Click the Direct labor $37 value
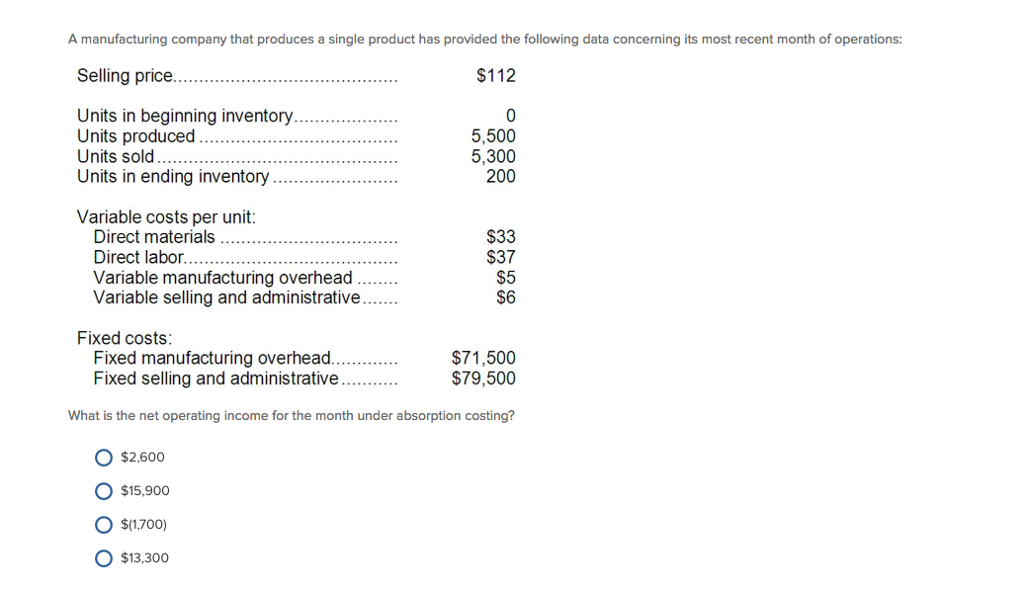 503,257
